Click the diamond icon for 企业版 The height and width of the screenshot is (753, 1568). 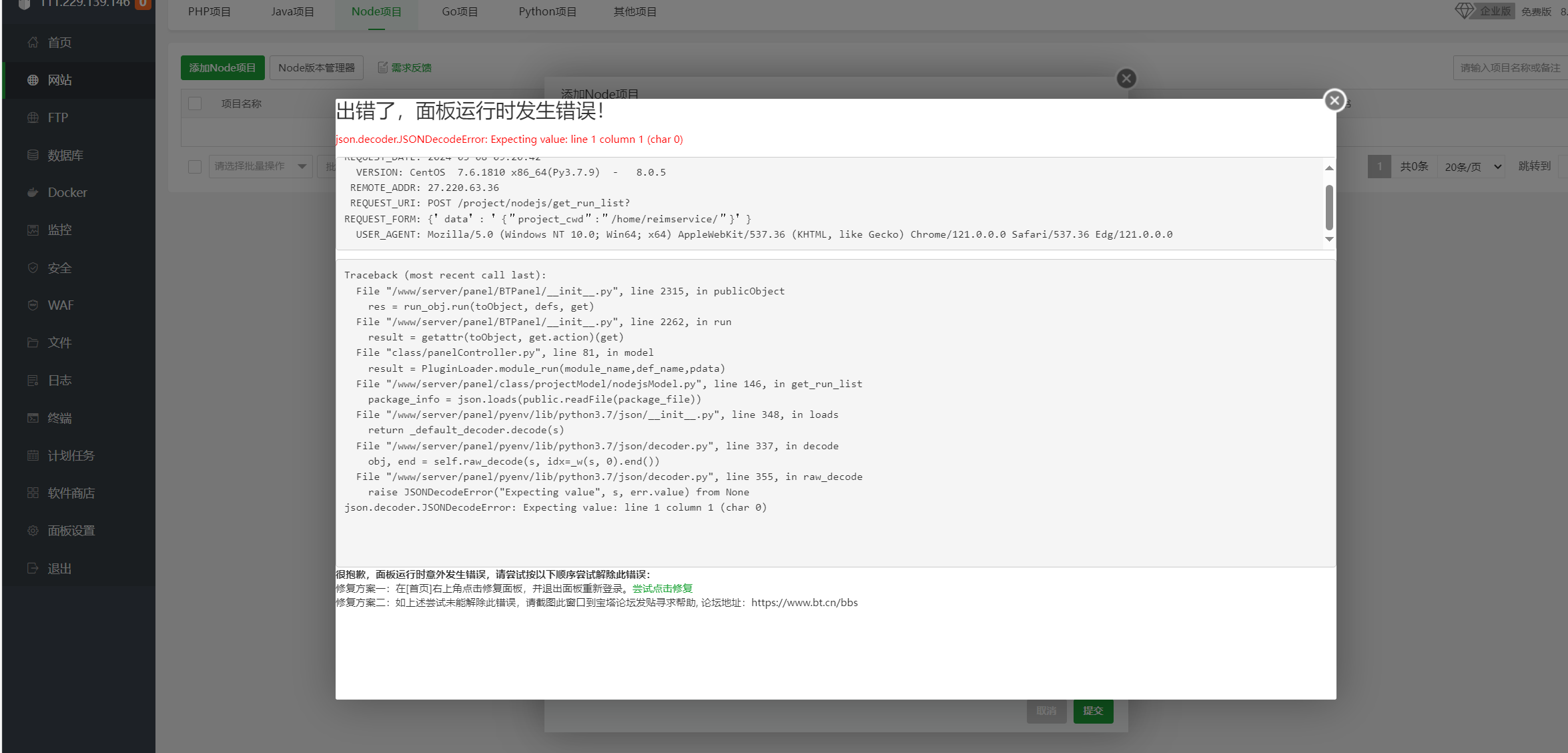[1464, 11]
